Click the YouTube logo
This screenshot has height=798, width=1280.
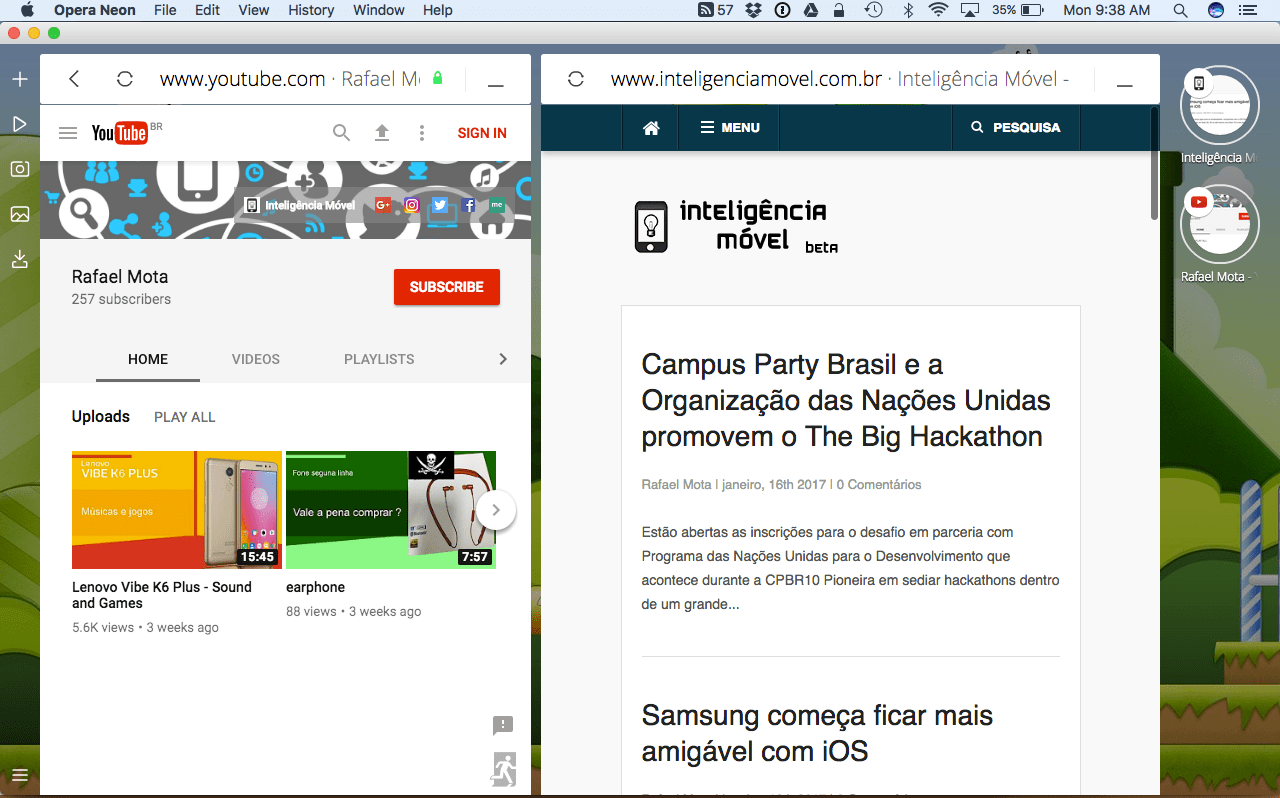[120, 133]
